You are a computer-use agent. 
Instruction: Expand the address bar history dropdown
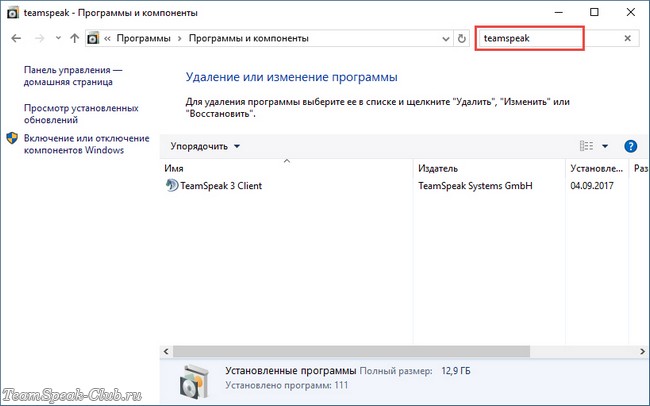point(446,39)
